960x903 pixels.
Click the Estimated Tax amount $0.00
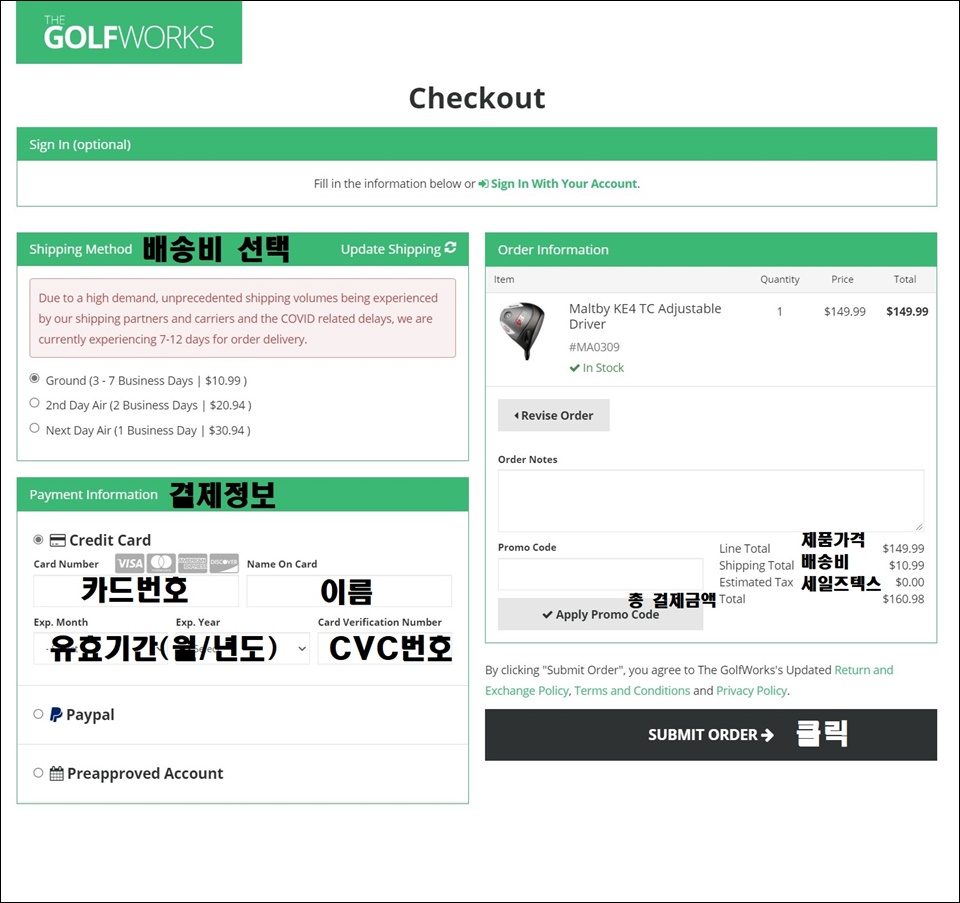click(x=910, y=582)
